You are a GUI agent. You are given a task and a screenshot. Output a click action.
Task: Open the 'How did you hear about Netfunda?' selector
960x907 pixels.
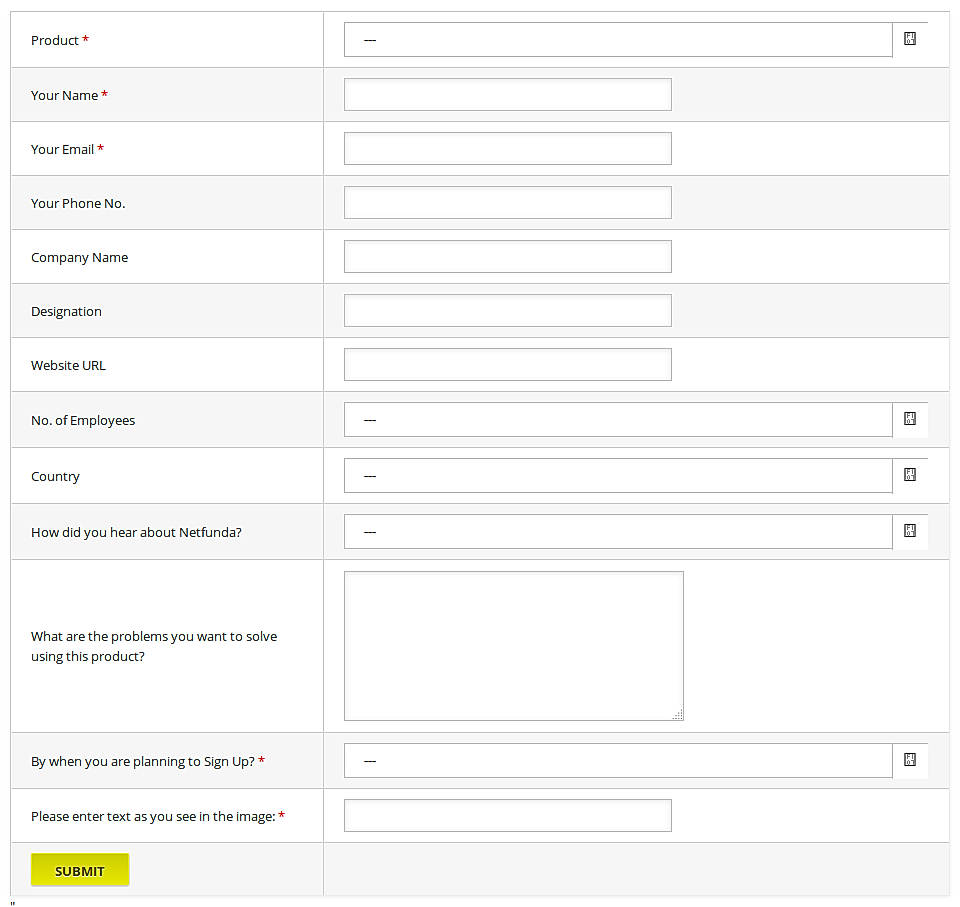[x=617, y=531]
